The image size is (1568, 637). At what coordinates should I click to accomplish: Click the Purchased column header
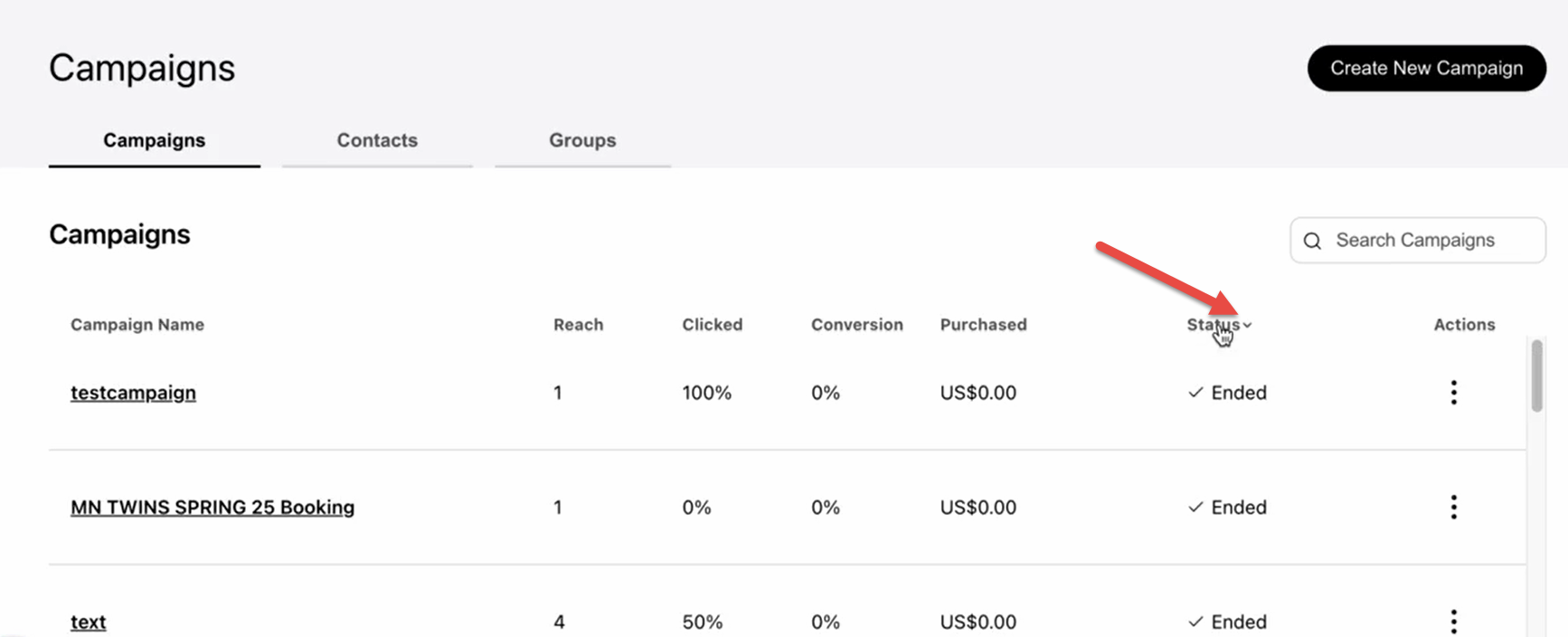coord(983,325)
